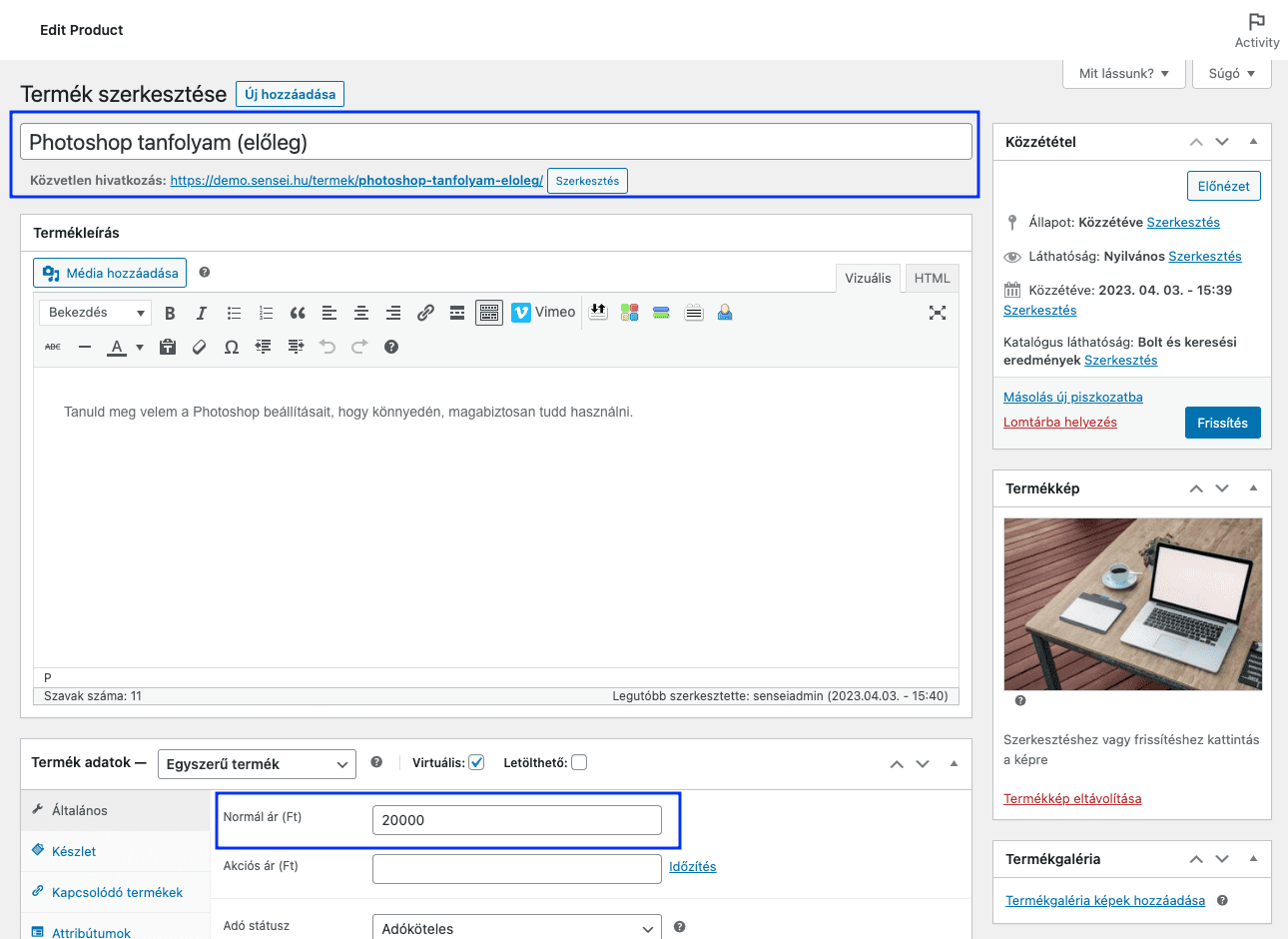Click the help icon beside Adó státusz
This screenshot has width=1288, height=939.
pyautogui.click(x=680, y=927)
